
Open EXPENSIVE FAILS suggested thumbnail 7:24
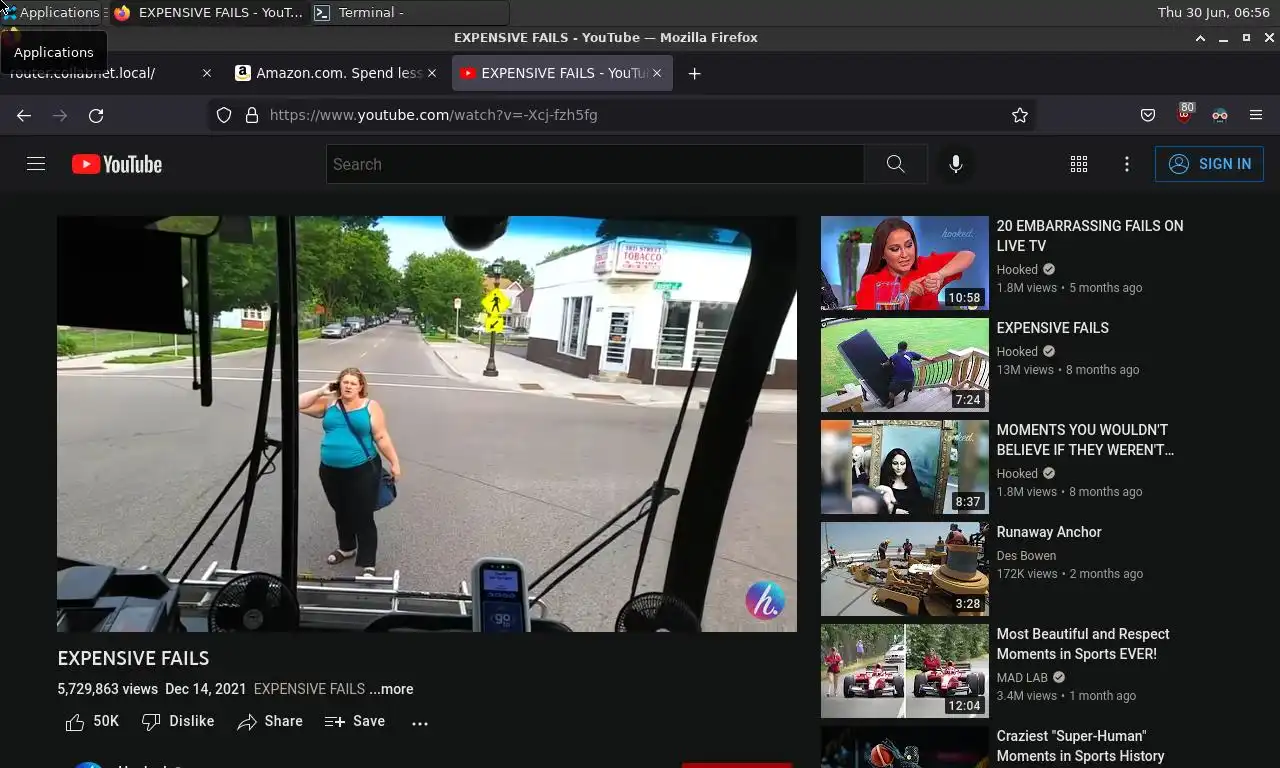click(x=905, y=365)
